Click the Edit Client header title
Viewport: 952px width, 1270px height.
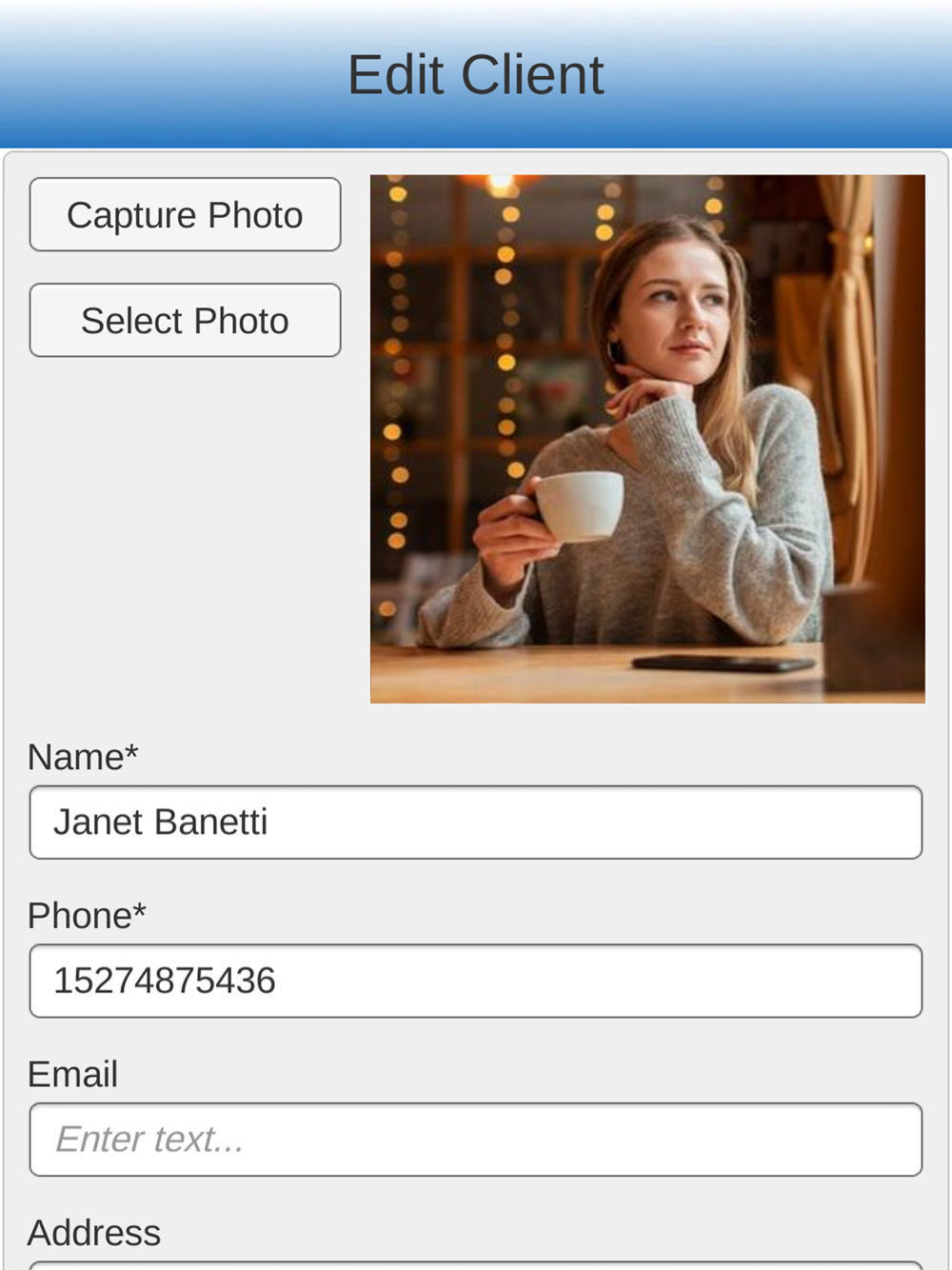(x=475, y=74)
